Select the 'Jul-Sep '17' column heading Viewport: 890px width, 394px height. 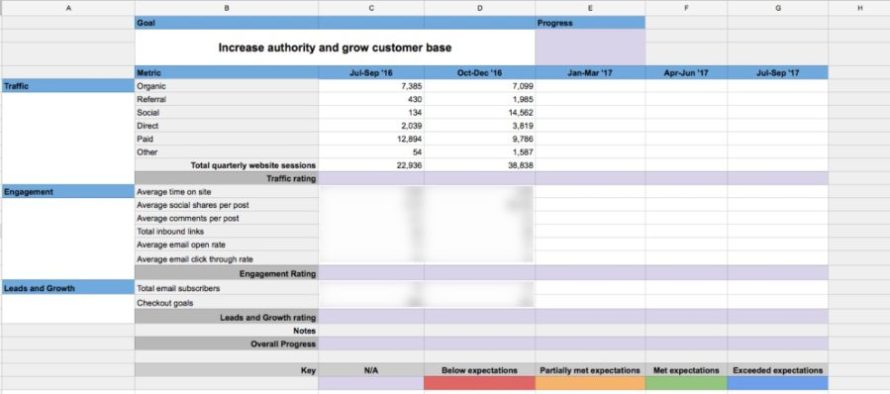click(x=778, y=73)
